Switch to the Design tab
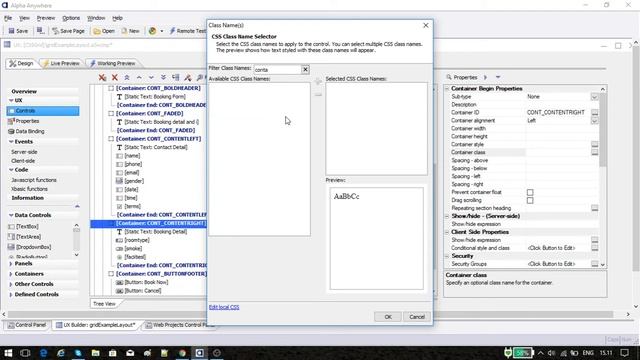Screen dimensions: 640x360 click(21, 63)
